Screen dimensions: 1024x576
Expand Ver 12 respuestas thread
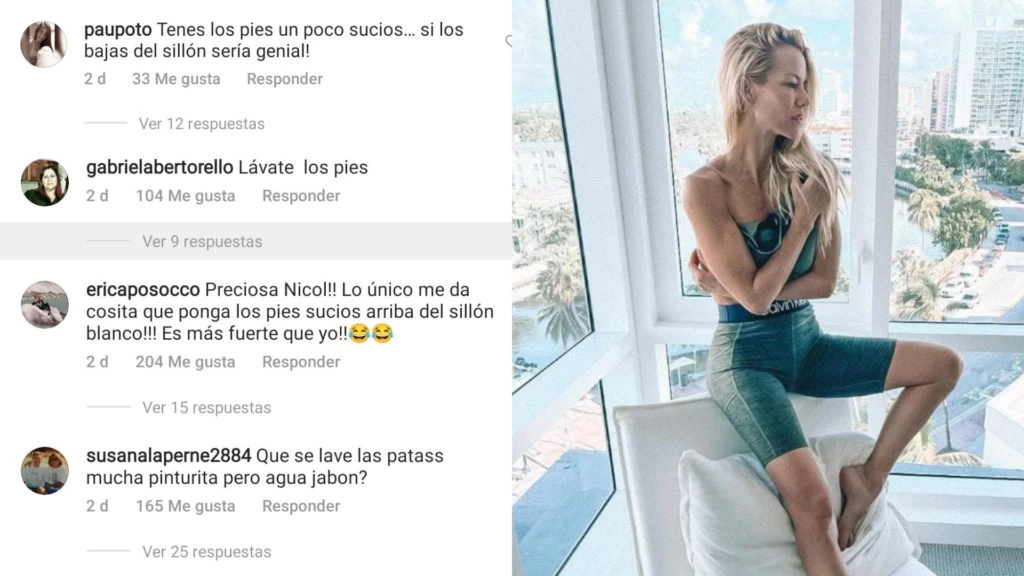point(201,123)
